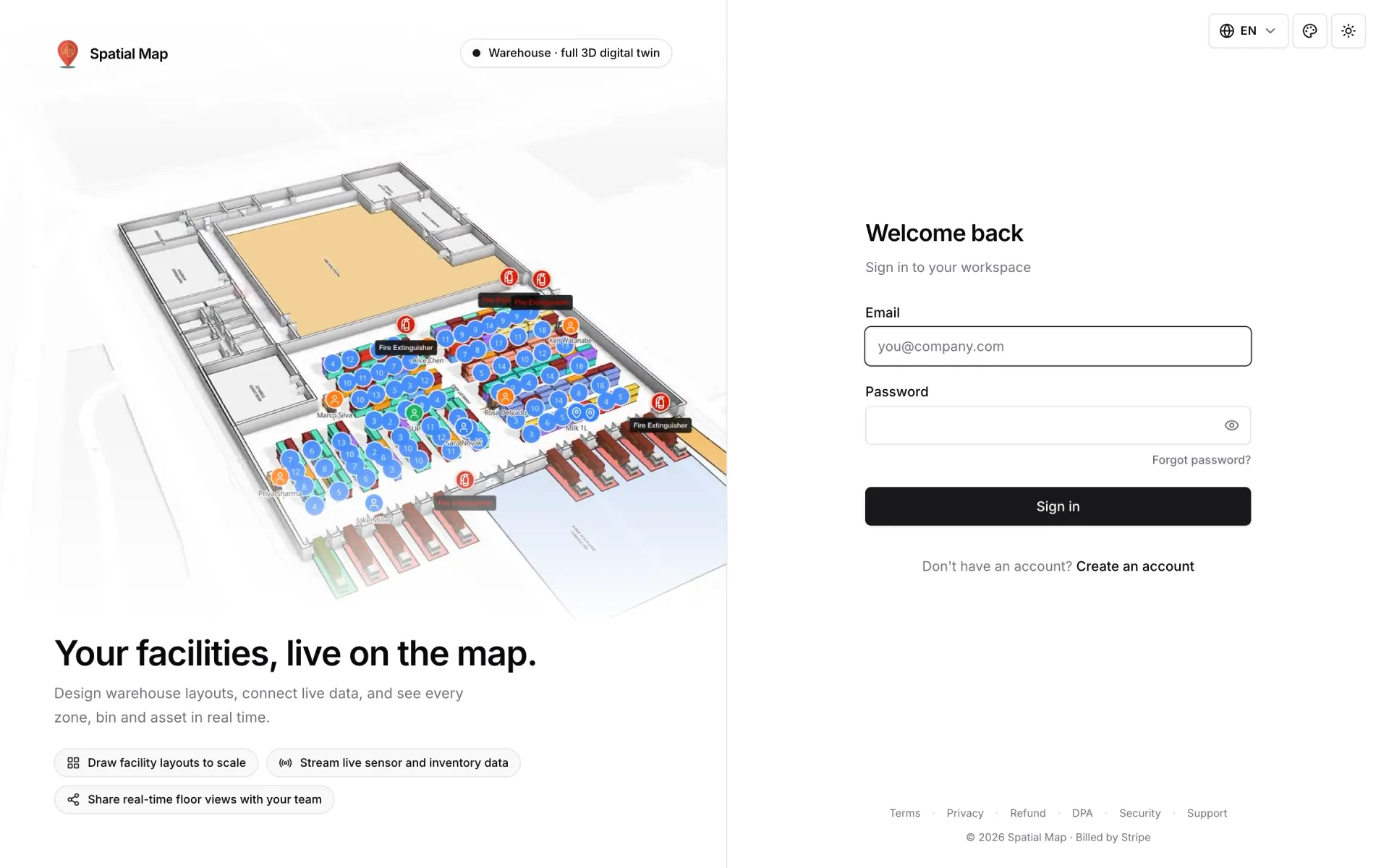
Task: Click the Rosa Delgado orange person marker
Action: pyautogui.click(x=505, y=396)
